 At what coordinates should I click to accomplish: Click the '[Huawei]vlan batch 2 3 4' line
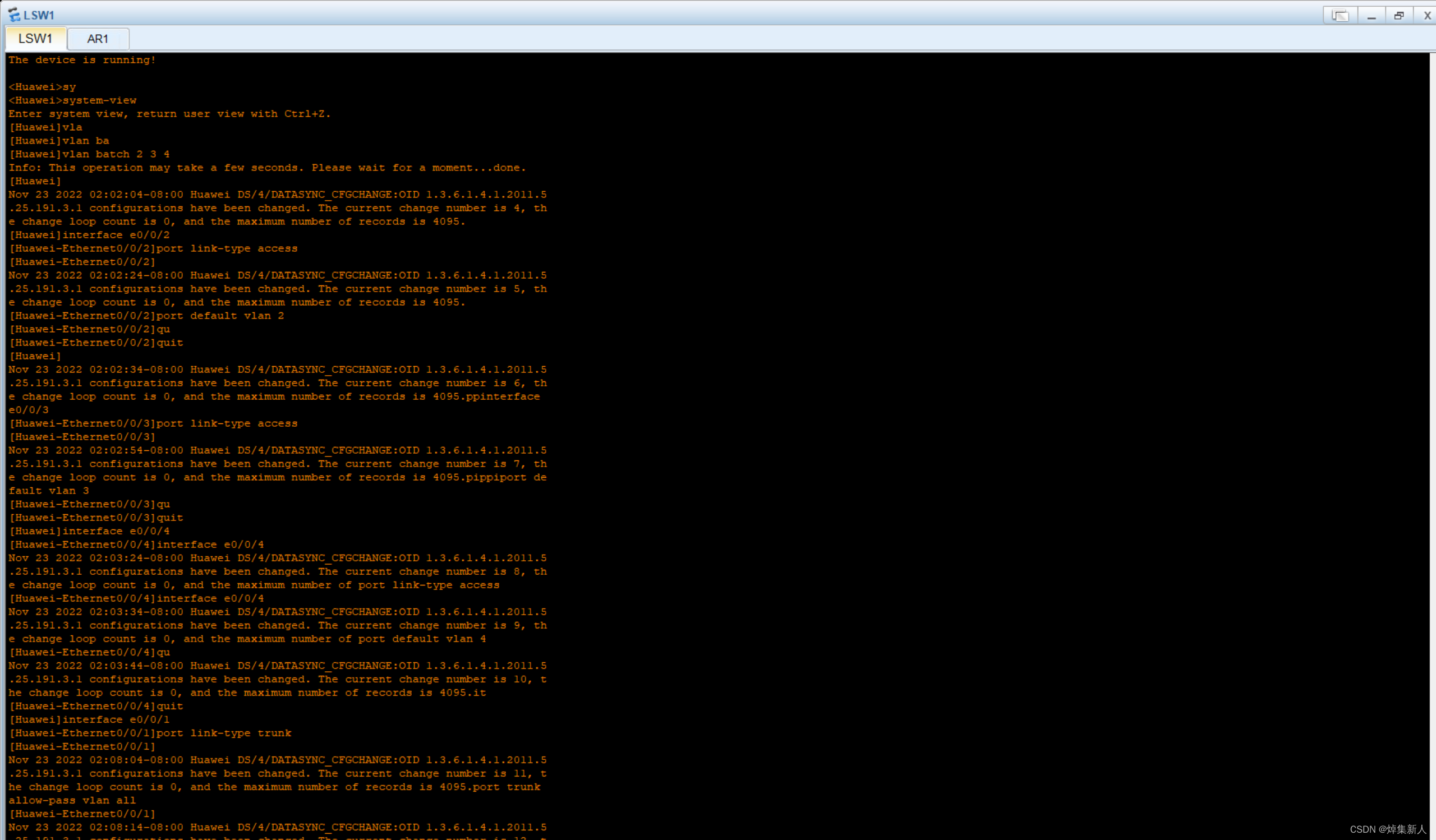click(89, 154)
